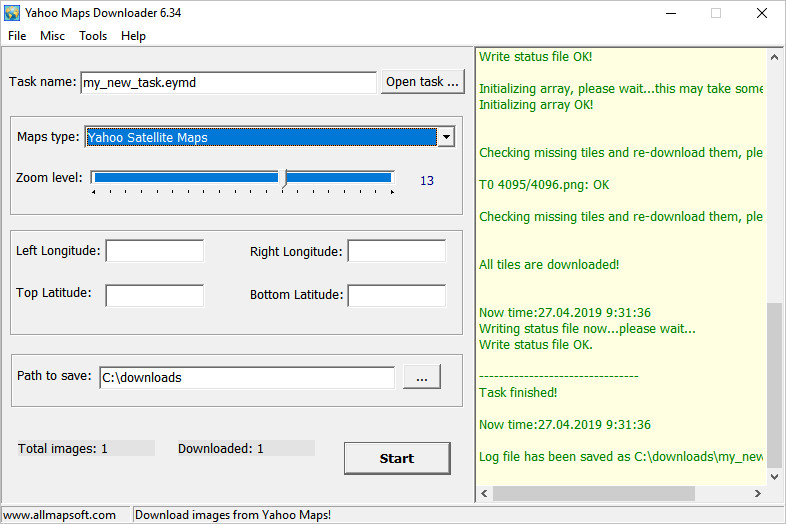Browse for save path with ... button
Image resolution: width=786 pixels, height=524 pixels.
point(422,377)
